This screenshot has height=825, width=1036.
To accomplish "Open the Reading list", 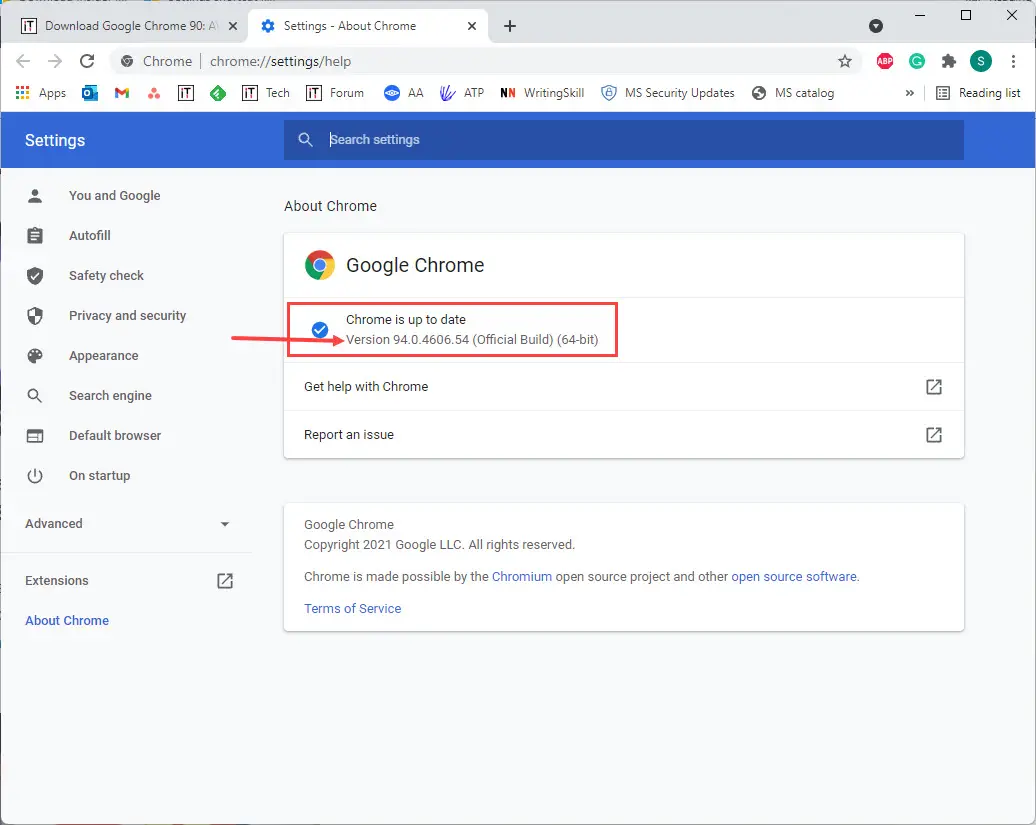I will [979, 93].
